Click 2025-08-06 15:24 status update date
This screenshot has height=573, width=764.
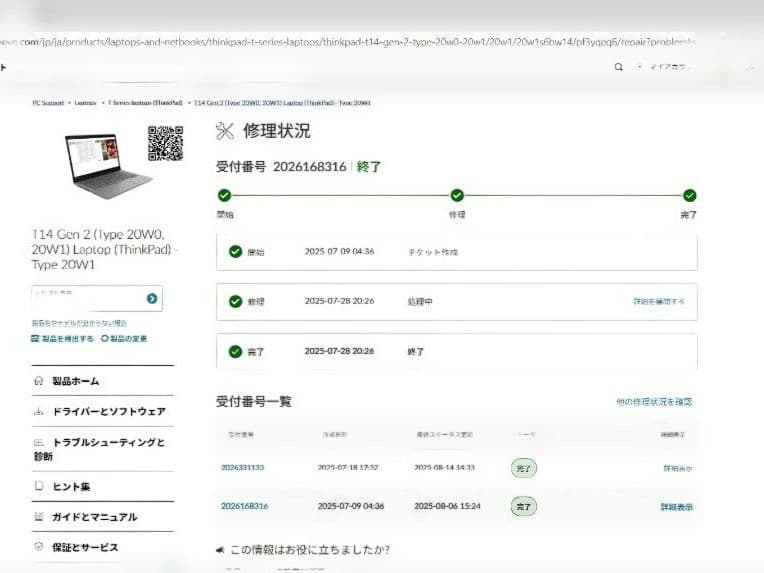(x=447, y=506)
